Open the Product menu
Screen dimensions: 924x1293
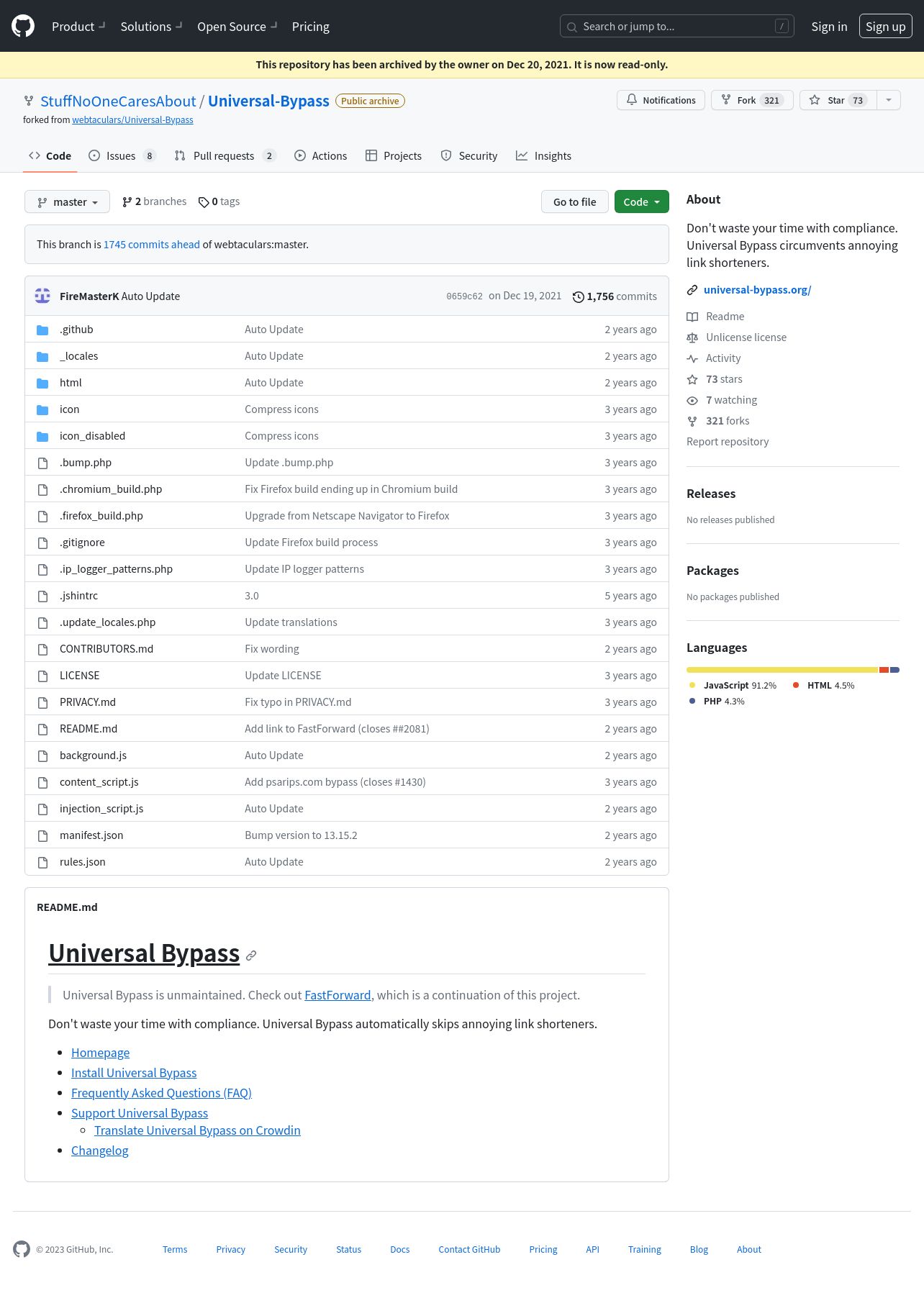78,27
